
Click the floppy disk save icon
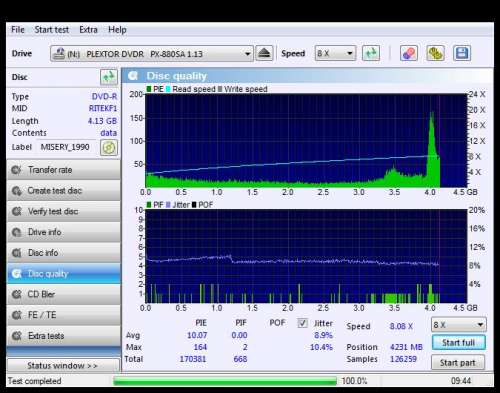coord(462,53)
